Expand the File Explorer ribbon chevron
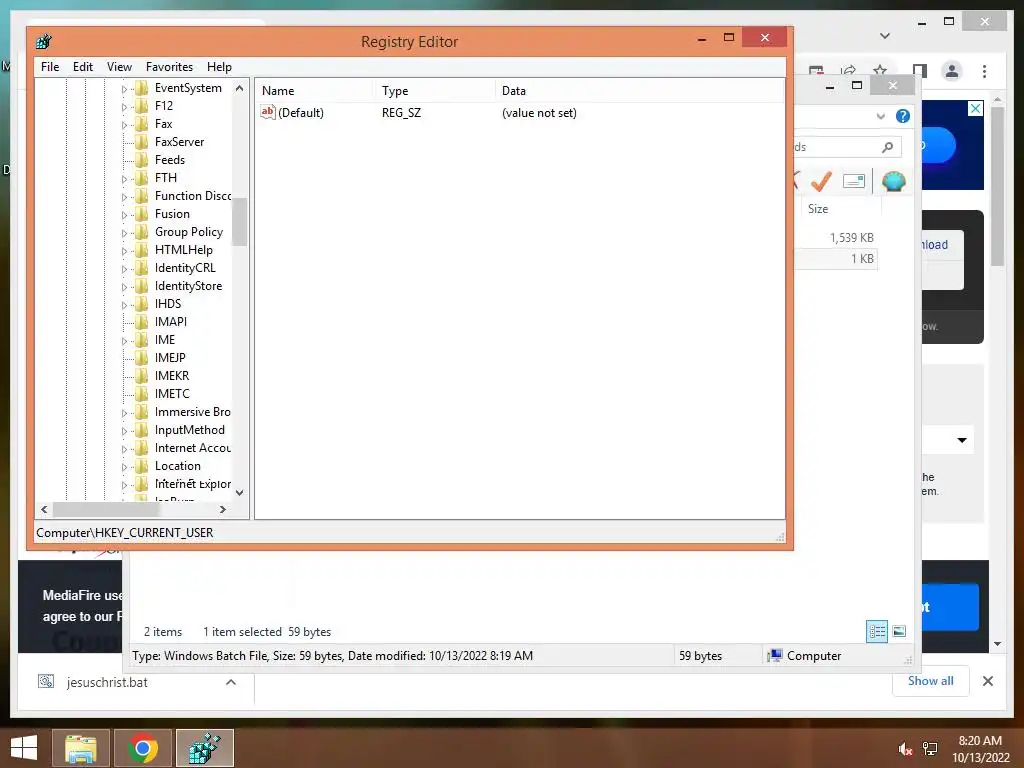The height and width of the screenshot is (768, 1024). coord(880,116)
